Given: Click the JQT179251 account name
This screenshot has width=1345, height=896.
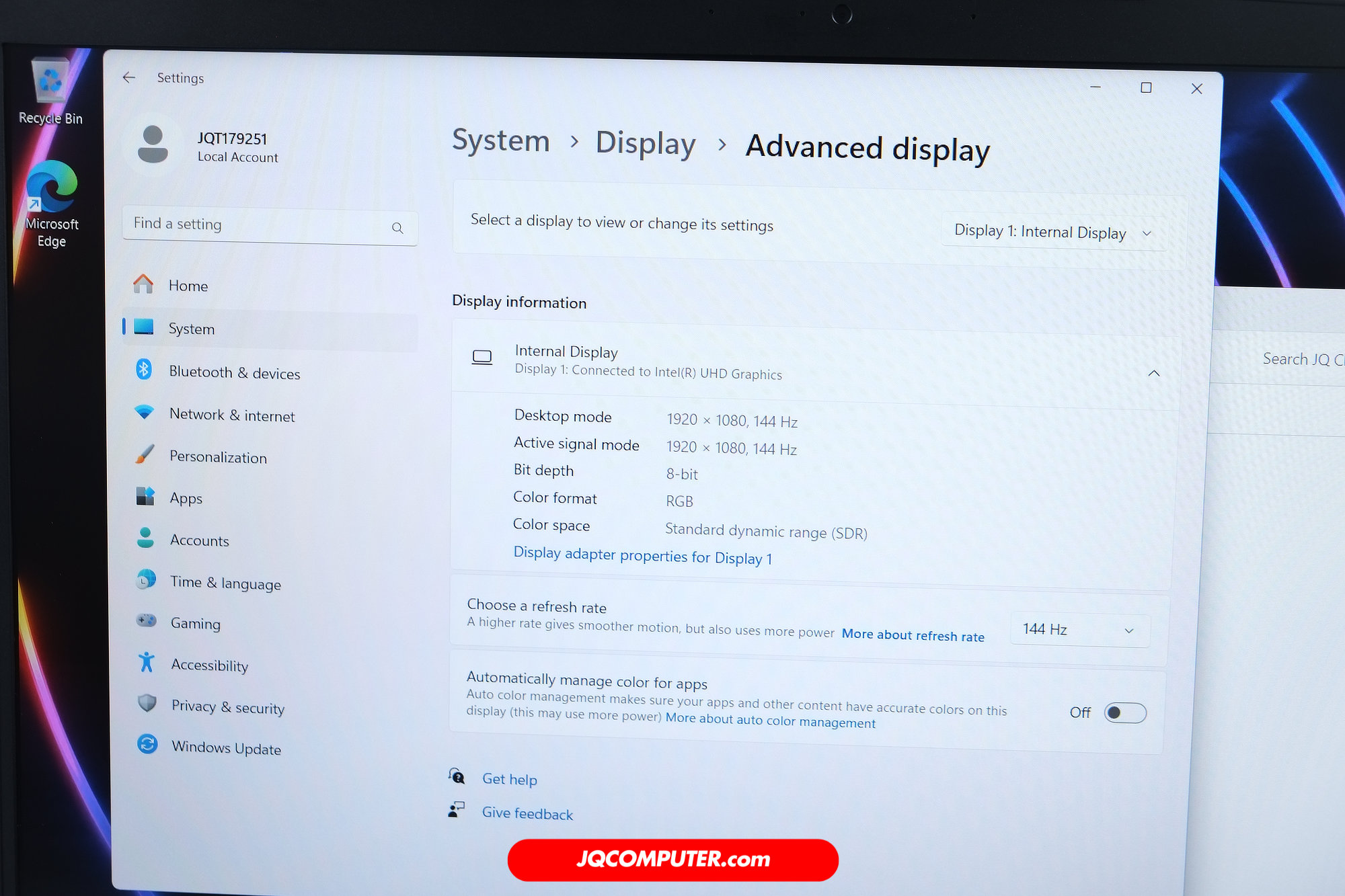Looking at the screenshot, I should [232, 138].
